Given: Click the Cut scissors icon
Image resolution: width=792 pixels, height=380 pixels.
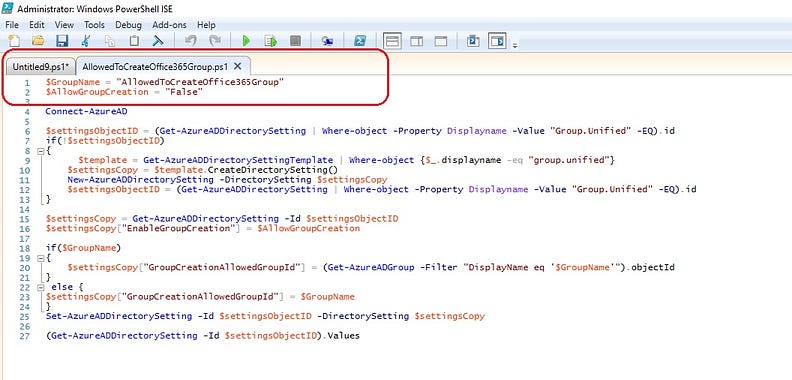Looking at the screenshot, I should pos(86,41).
